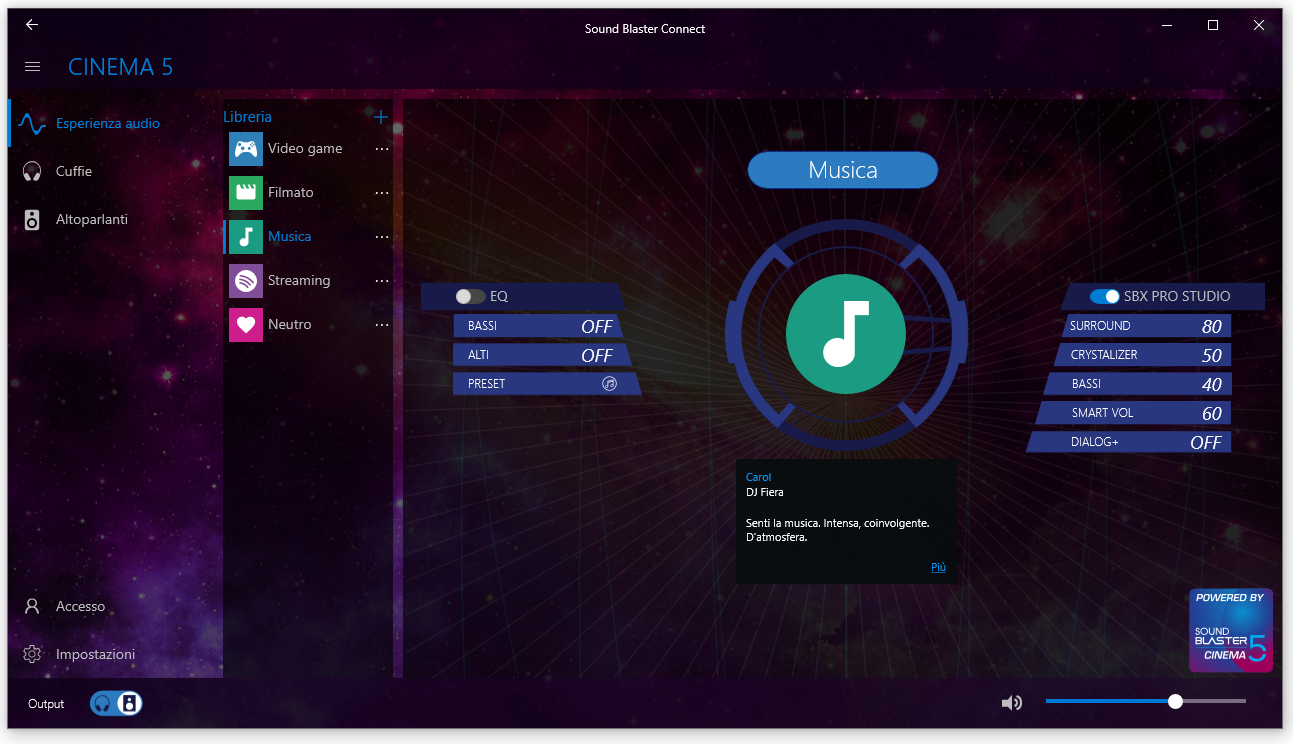Toggle EQ ALTI OFF setting
Image resolution: width=1293 pixels, height=744 pixels.
[541, 355]
